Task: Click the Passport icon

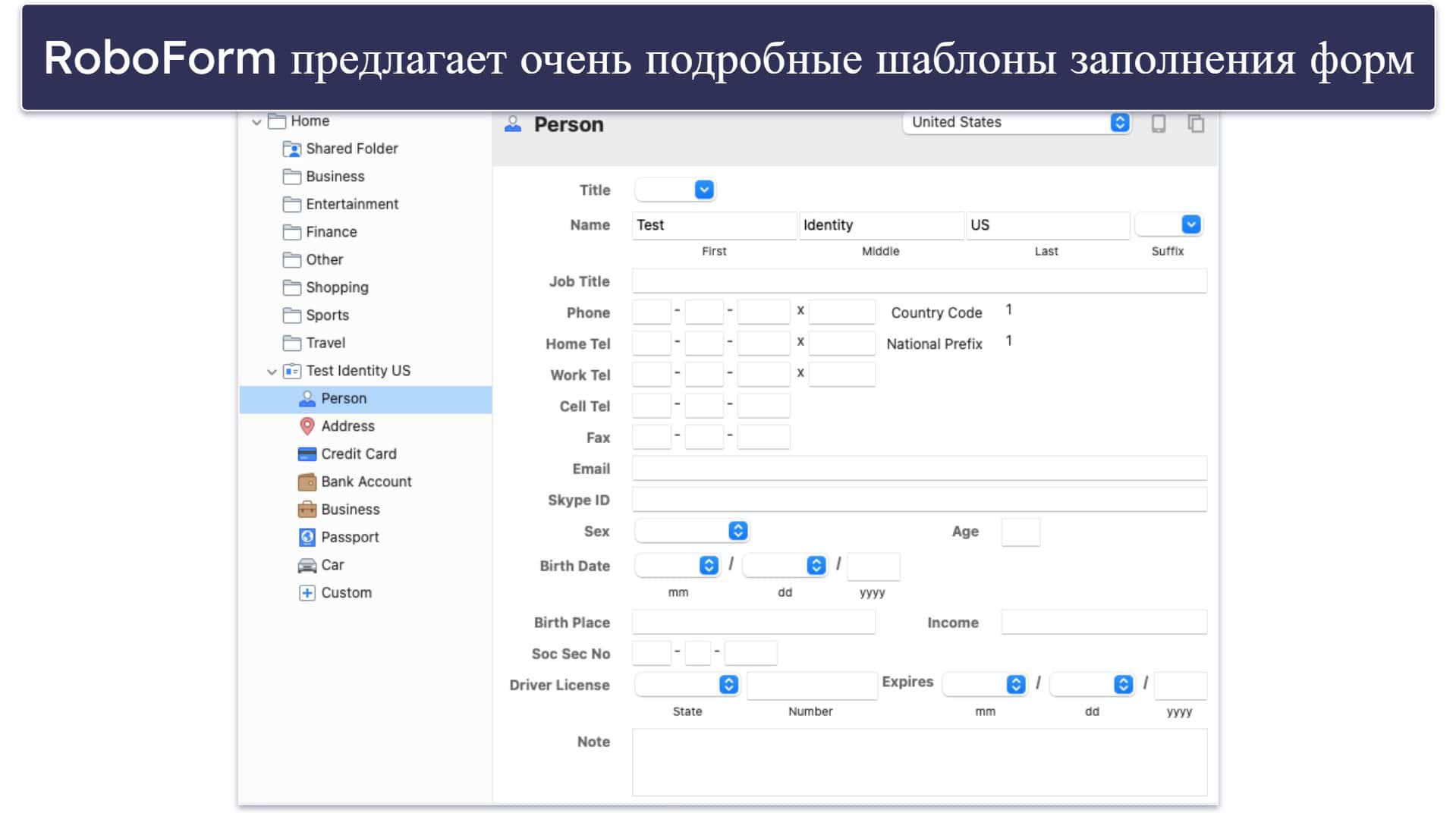Action: pyautogui.click(x=307, y=538)
